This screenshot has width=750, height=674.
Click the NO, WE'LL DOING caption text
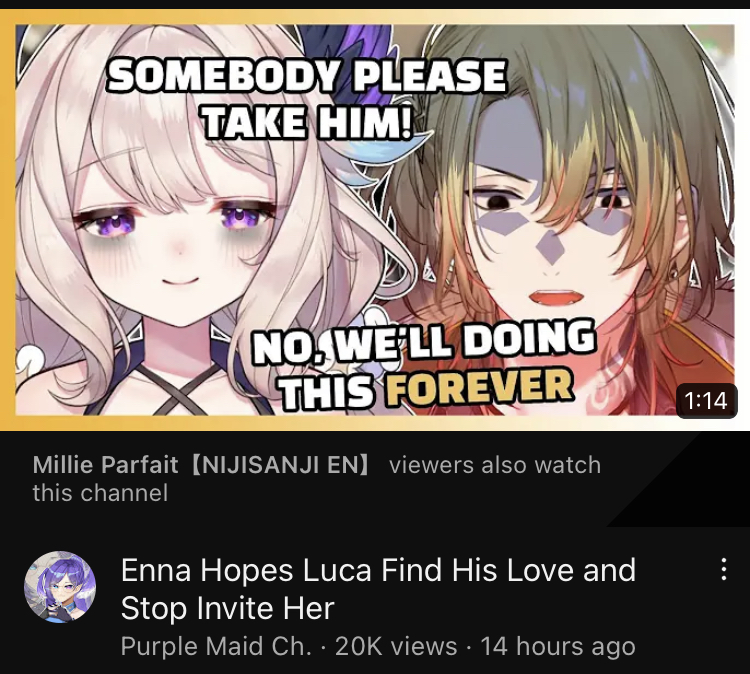(424, 343)
